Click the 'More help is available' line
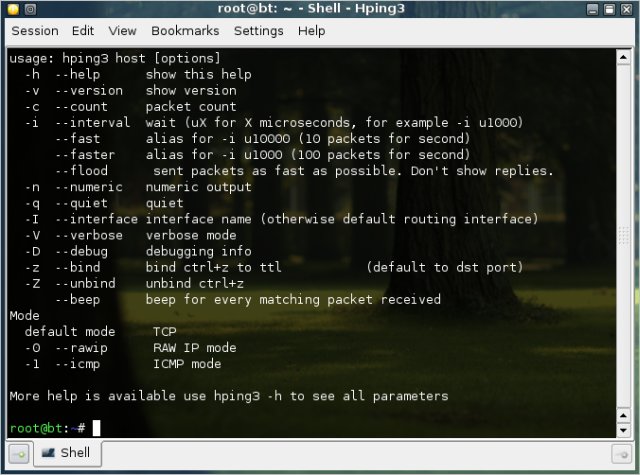 [x=229, y=396]
